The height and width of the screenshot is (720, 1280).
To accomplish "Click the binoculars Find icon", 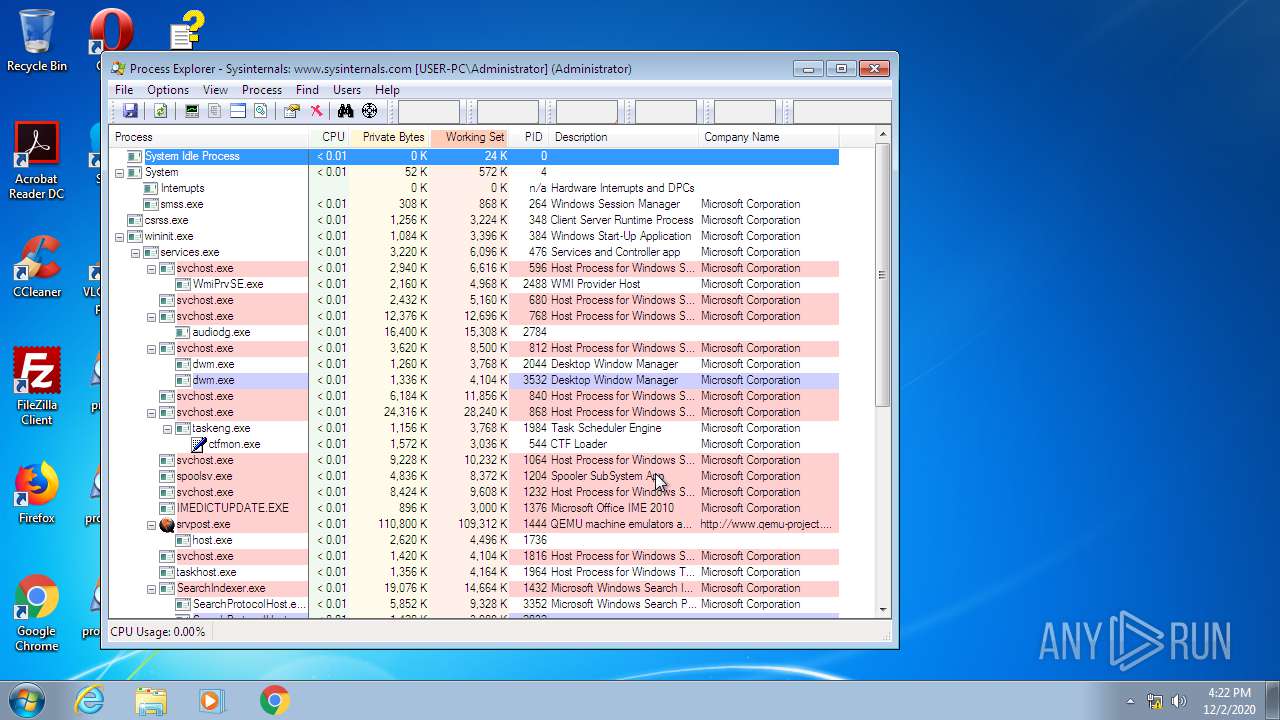I will [x=346, y=111].
